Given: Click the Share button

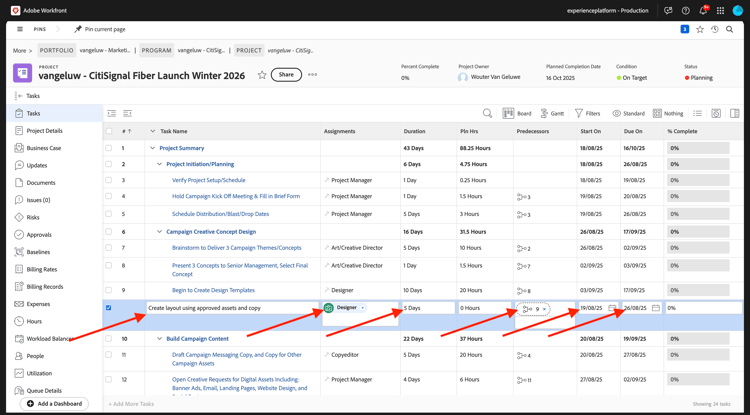Looking at the screenshot, I should point(286,75).
